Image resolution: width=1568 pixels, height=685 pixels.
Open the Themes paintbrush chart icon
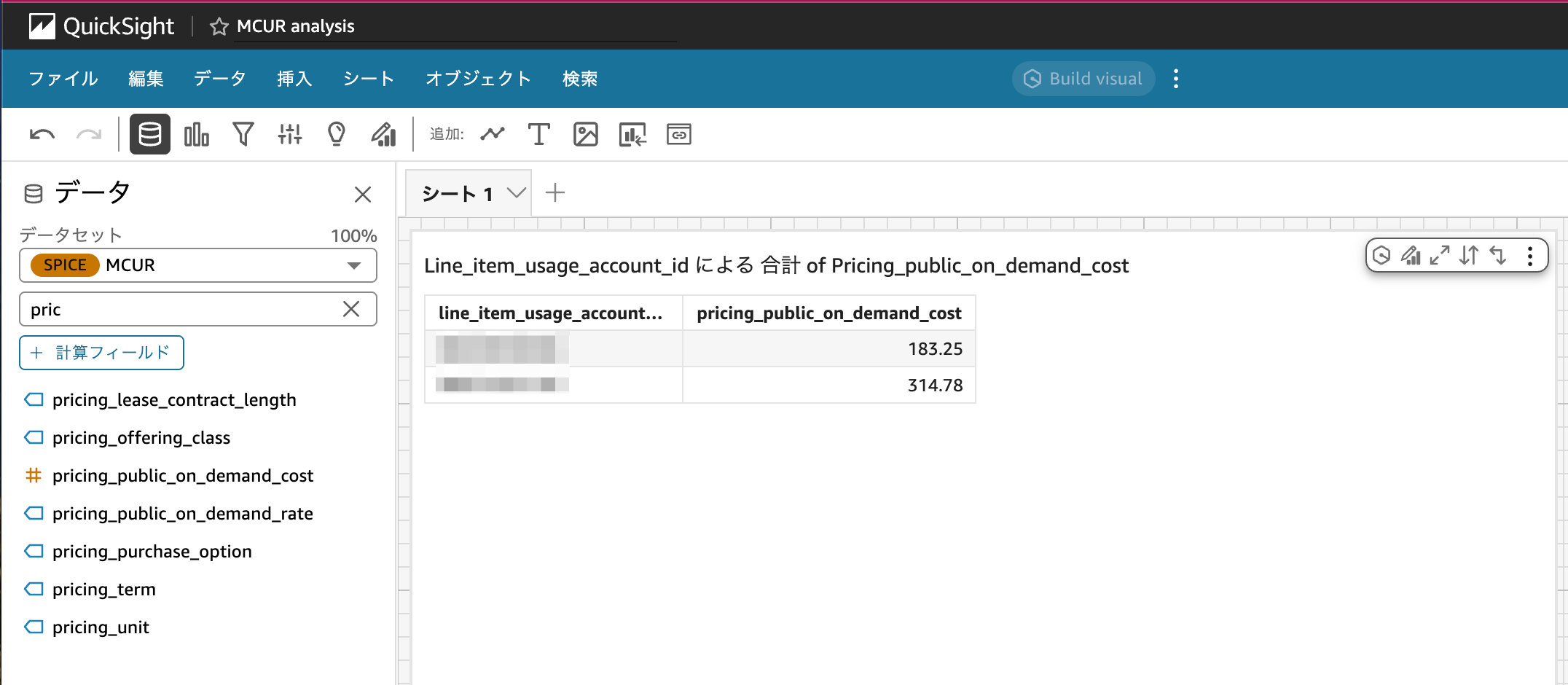tap(383, 135)
